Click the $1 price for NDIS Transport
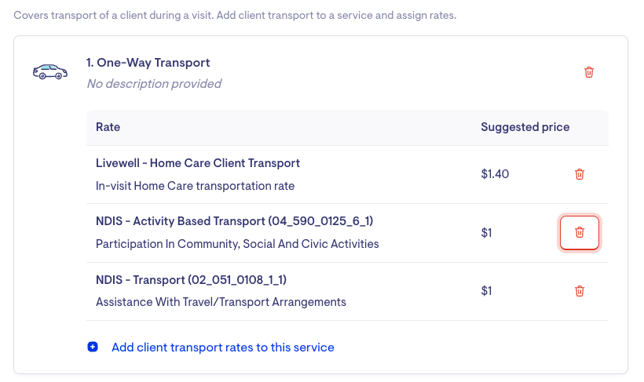644x382 pixels. [486, 291]
